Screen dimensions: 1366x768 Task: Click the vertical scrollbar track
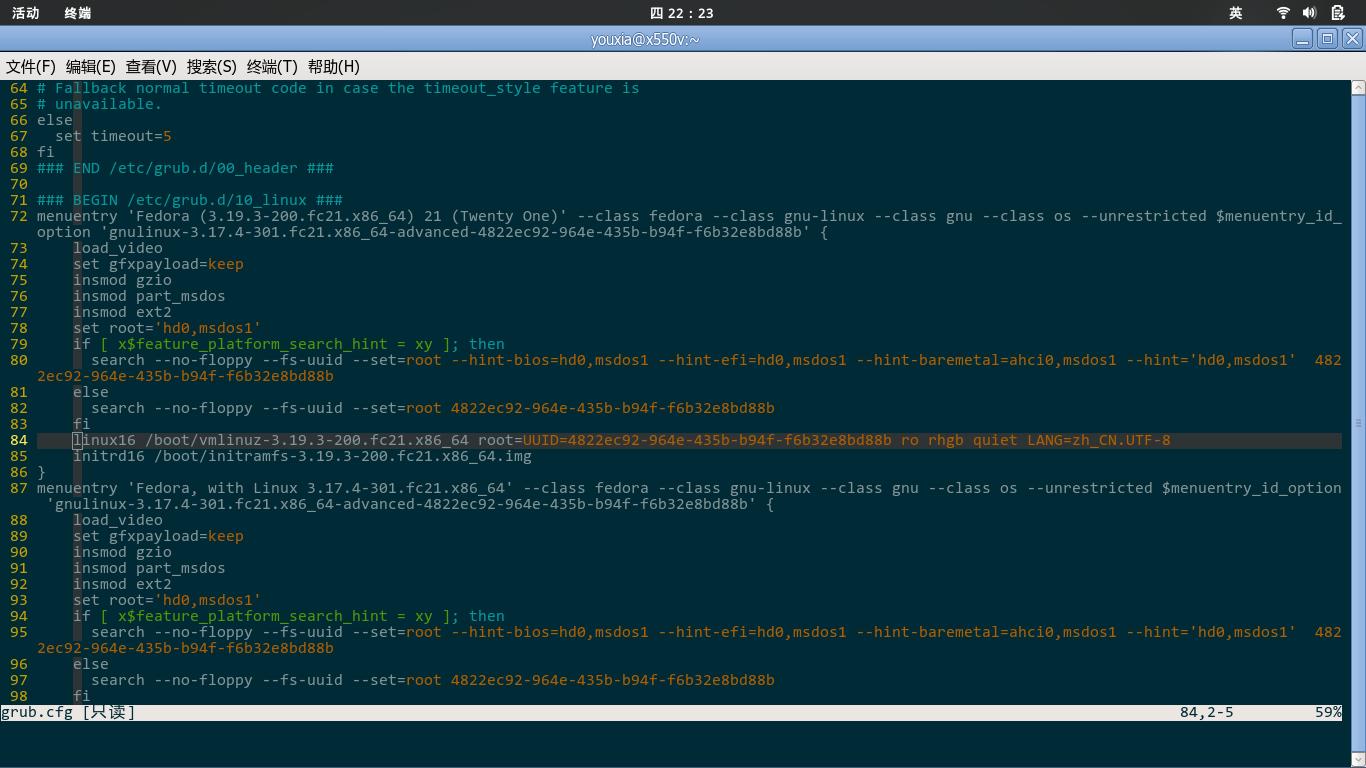pyautogui.click(x=1358, y=423)
